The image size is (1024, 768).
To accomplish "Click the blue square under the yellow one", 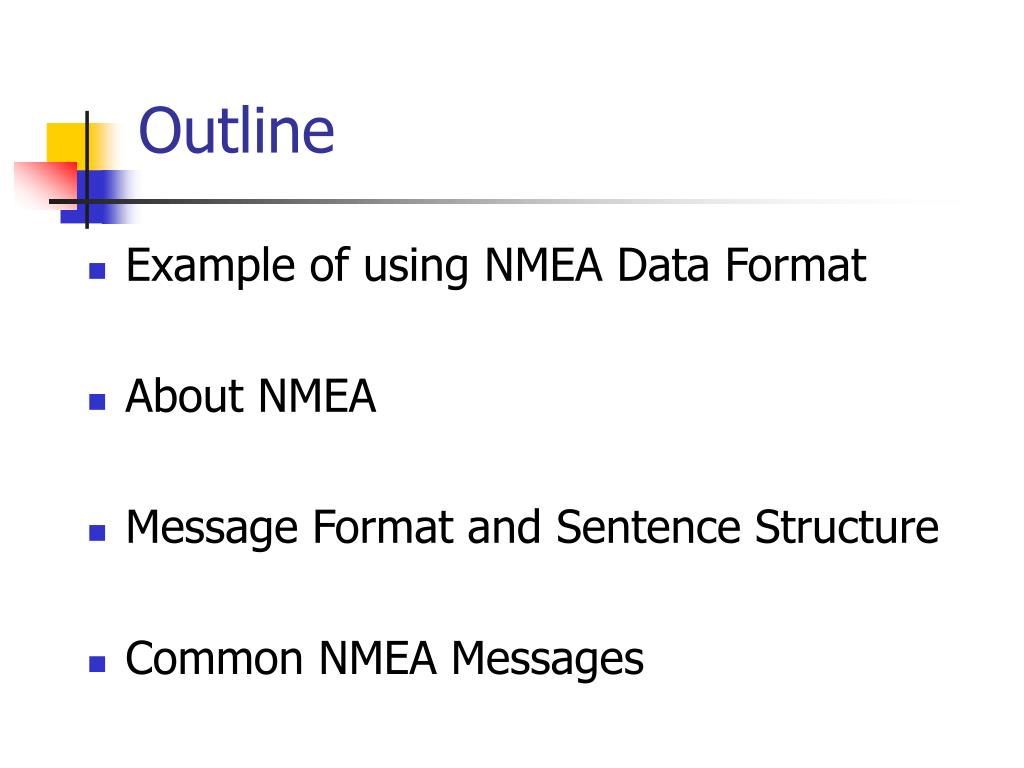I will [x=98, y=196].
